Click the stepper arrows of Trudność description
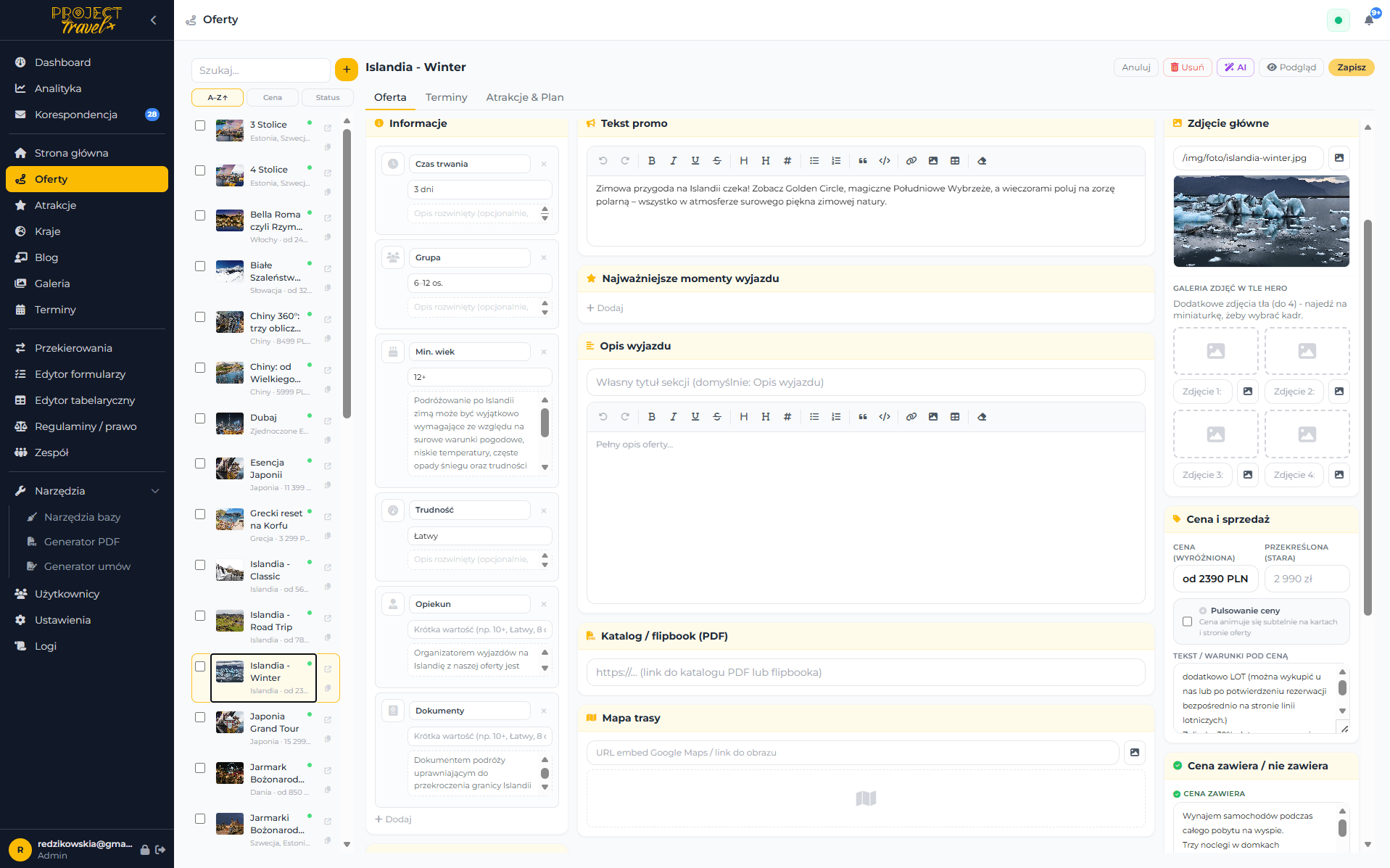Viewport: 1390px width, 868px height. point(545,560)
